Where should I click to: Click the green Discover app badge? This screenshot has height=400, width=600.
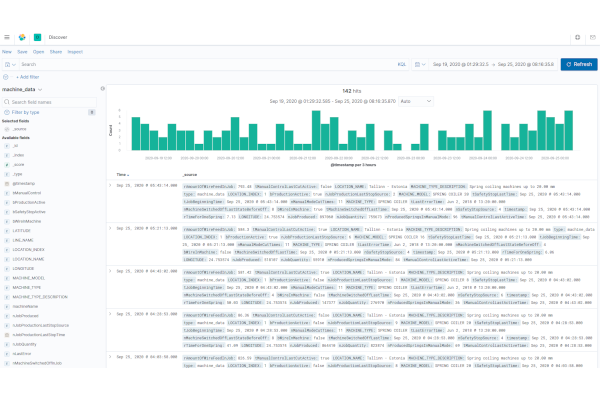click(x=38, y=37)
